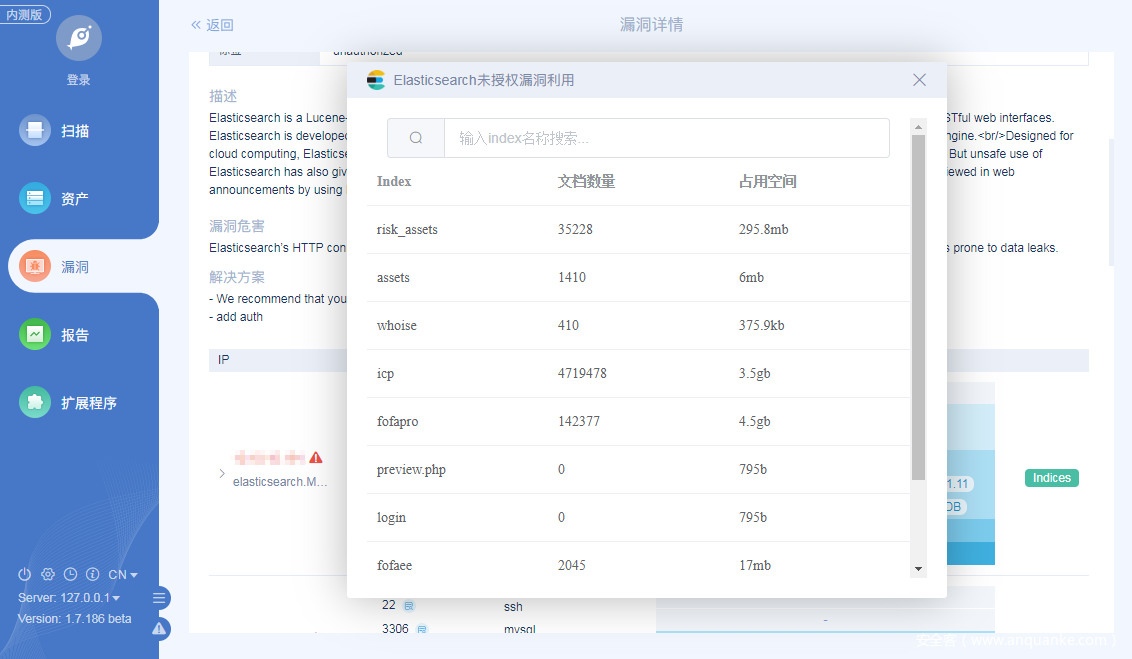The width and height of the screenshot is (1132, 659).
Task: Click the 4.5gb size of fofapro
Action: point(754,422)
